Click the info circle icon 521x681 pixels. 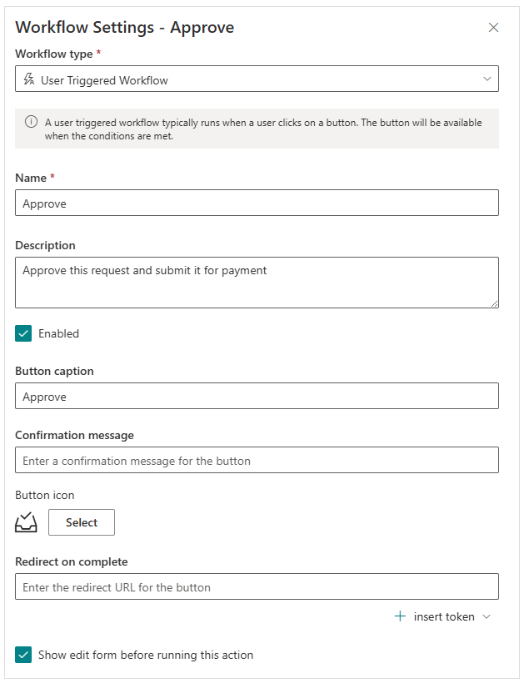click(x=31, y=122)
